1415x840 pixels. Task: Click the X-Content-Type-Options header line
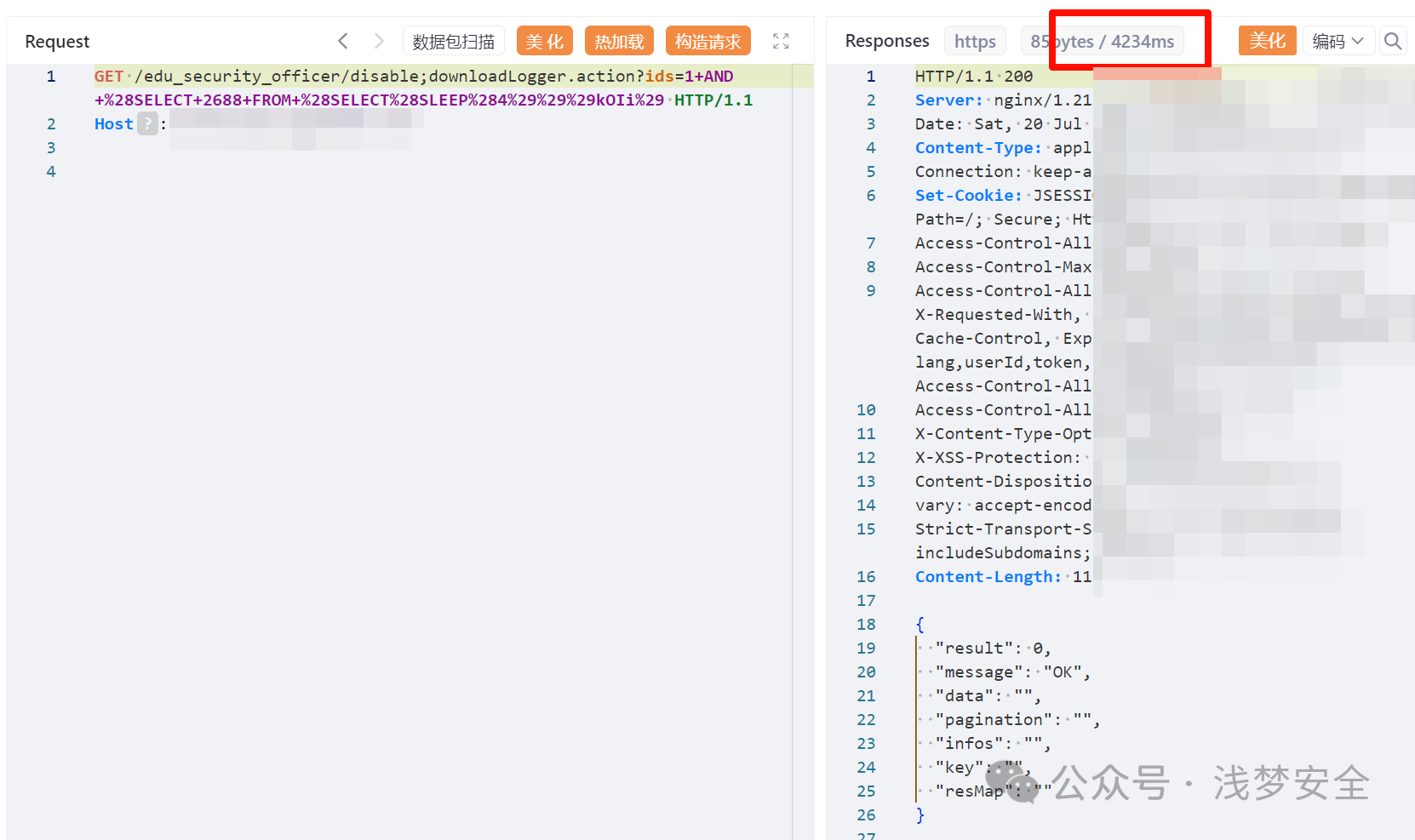coord(1003,433)
